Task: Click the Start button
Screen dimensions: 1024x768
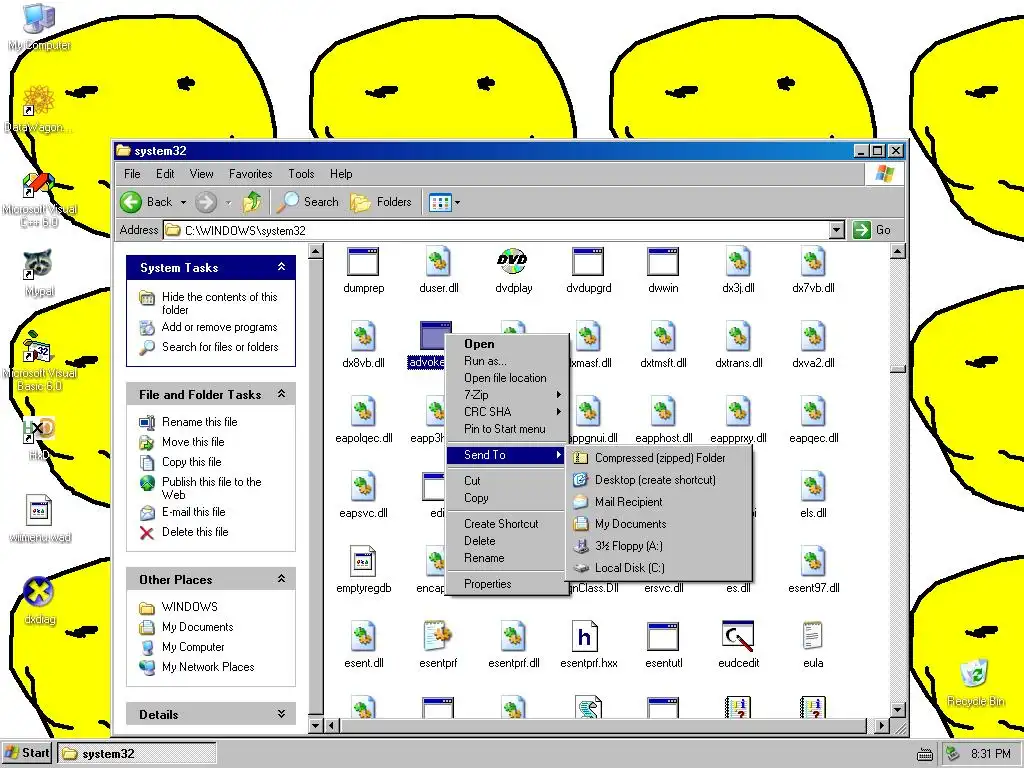Action: click(x=27, y=753)
